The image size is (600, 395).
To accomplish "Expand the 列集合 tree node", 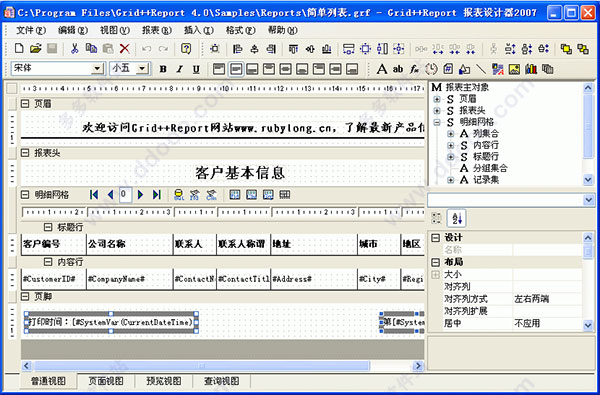I will pos(451,134).
